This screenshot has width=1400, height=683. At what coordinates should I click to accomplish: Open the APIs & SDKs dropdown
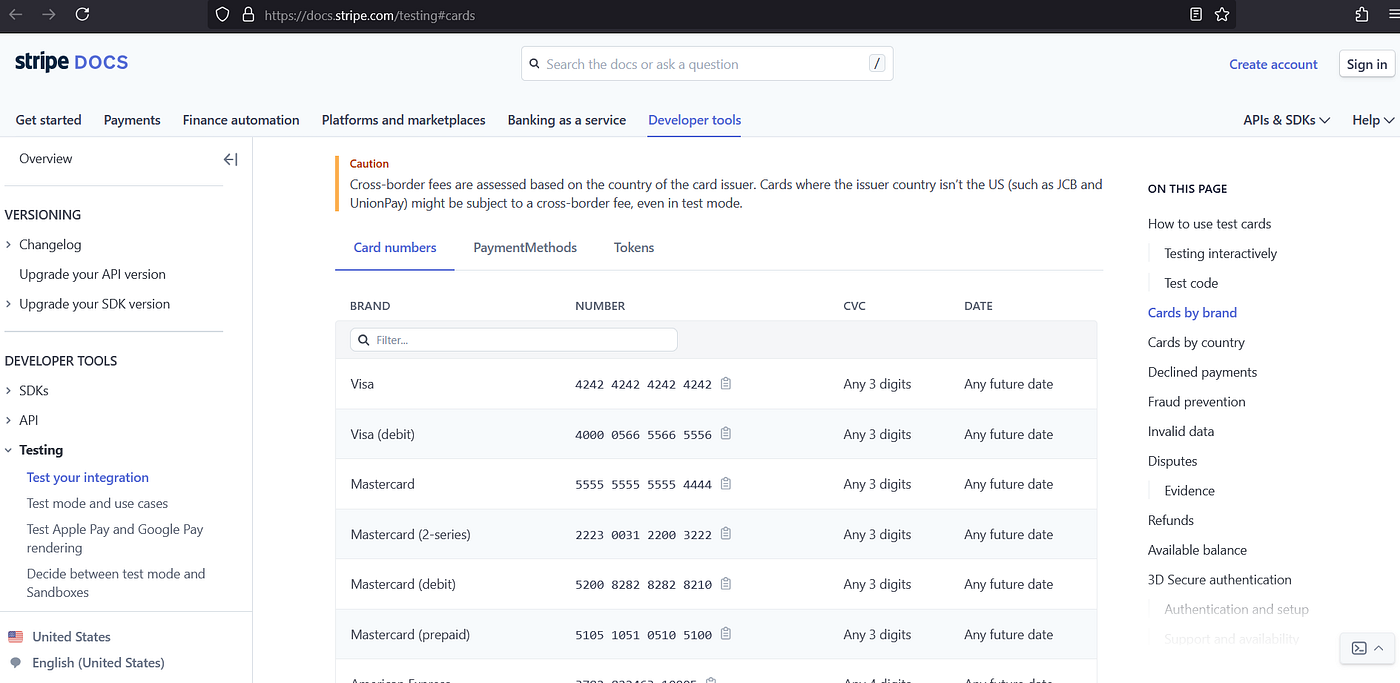(x=1286, y=120)
